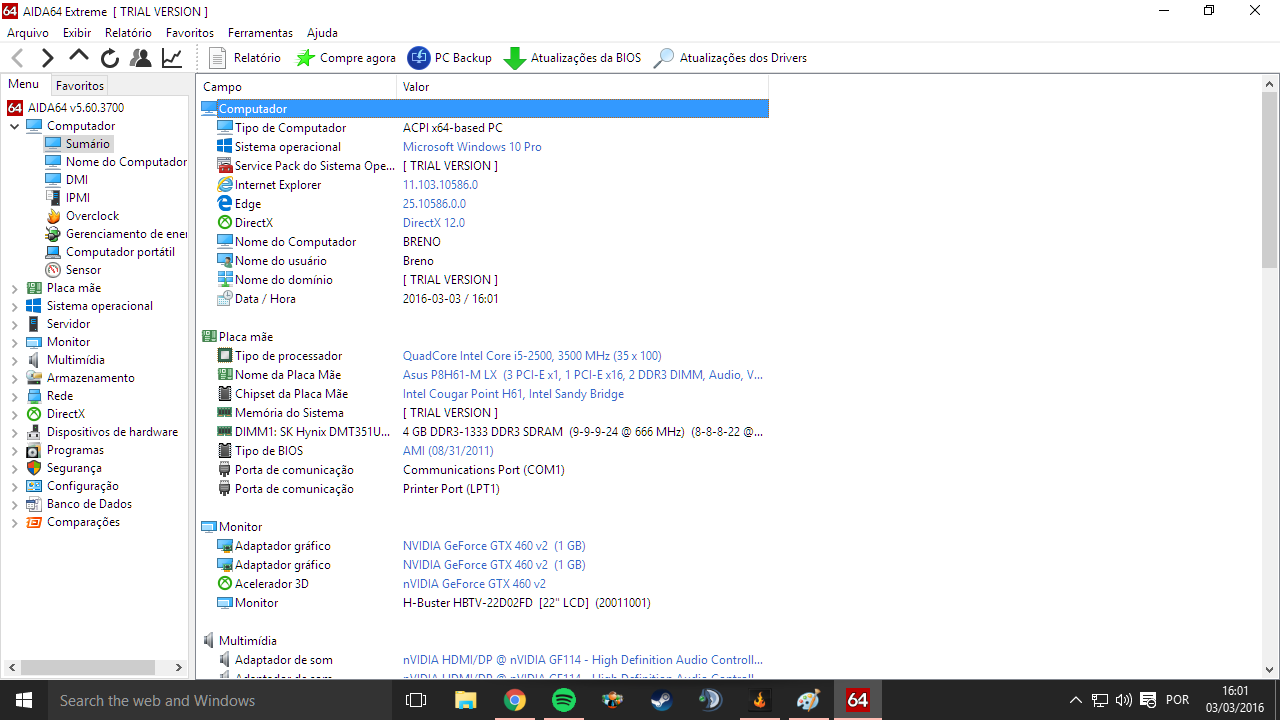This screenshot has height=720, width=1280.
Task: Expand the Sistema operacional tree node
Action: pos(15,306)
